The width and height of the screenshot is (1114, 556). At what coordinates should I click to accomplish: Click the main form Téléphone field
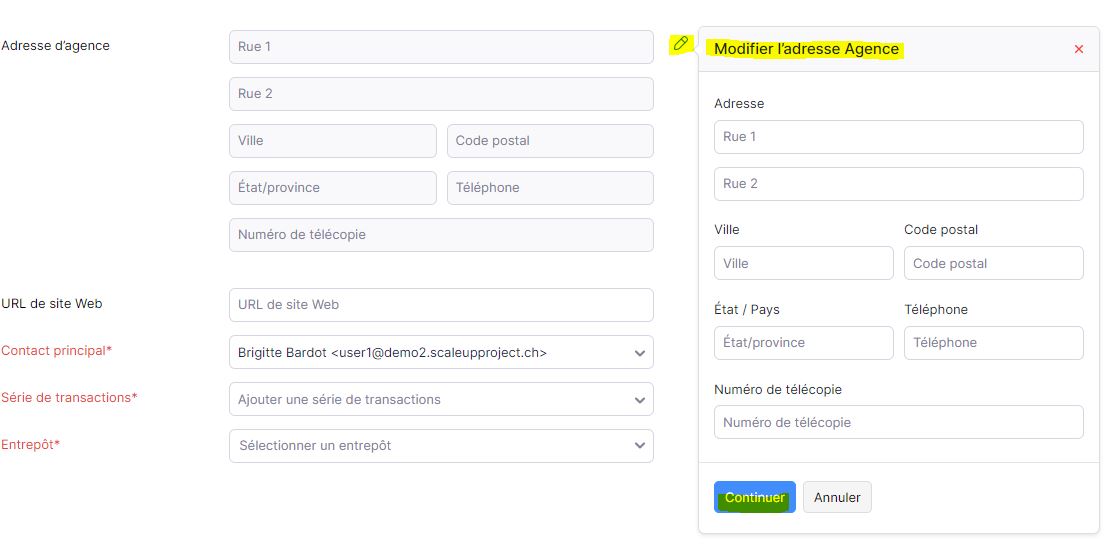coord(551,187)
